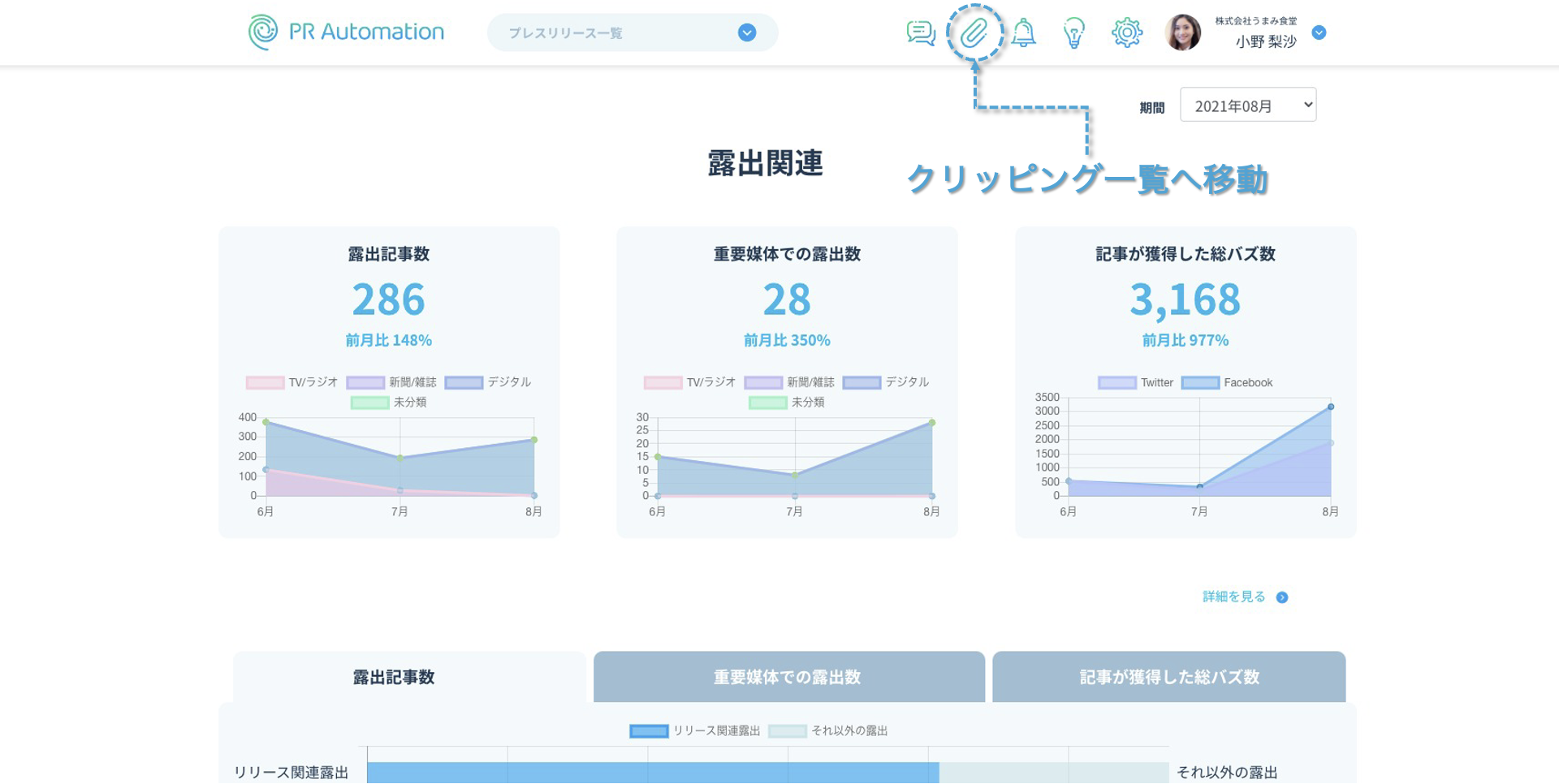Click the lightbulb tips icon

(1074, 33)
